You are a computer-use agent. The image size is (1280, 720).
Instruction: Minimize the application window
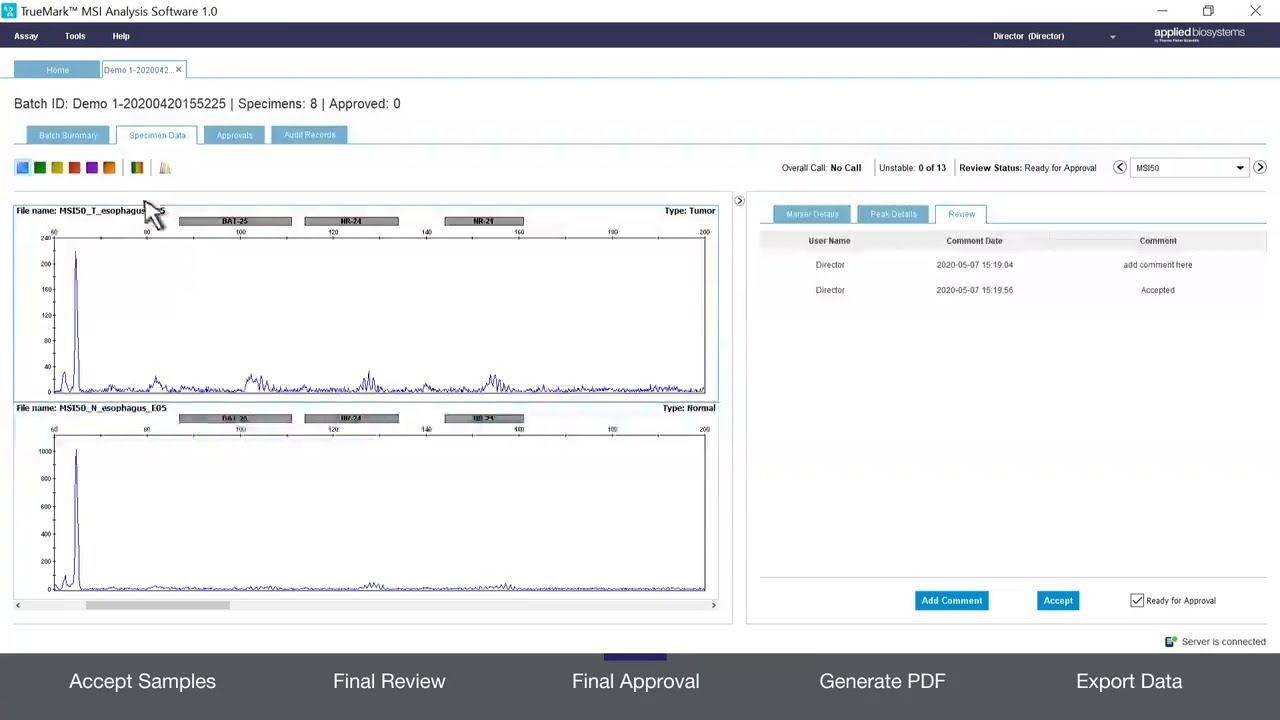[x=1162, y=11]
